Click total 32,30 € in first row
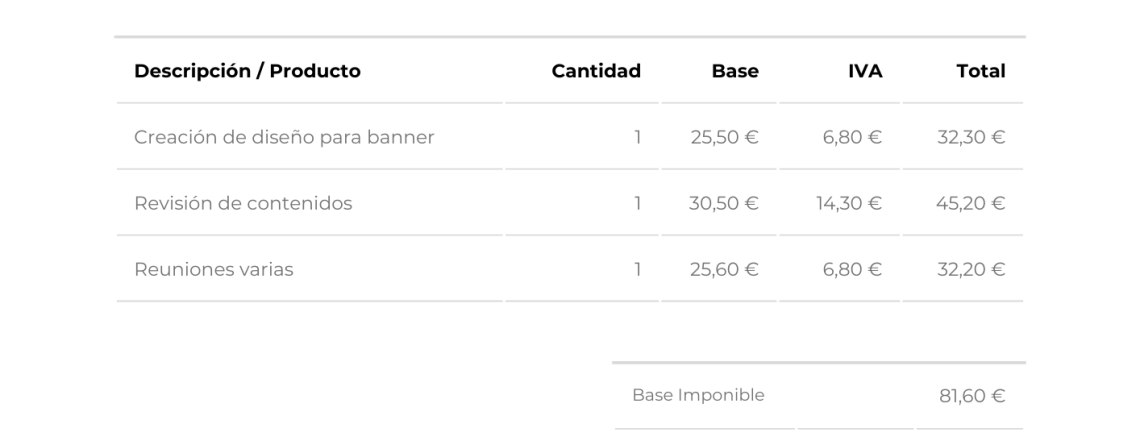This screenshot has height=445, width=1140. [x=971, y=137]
